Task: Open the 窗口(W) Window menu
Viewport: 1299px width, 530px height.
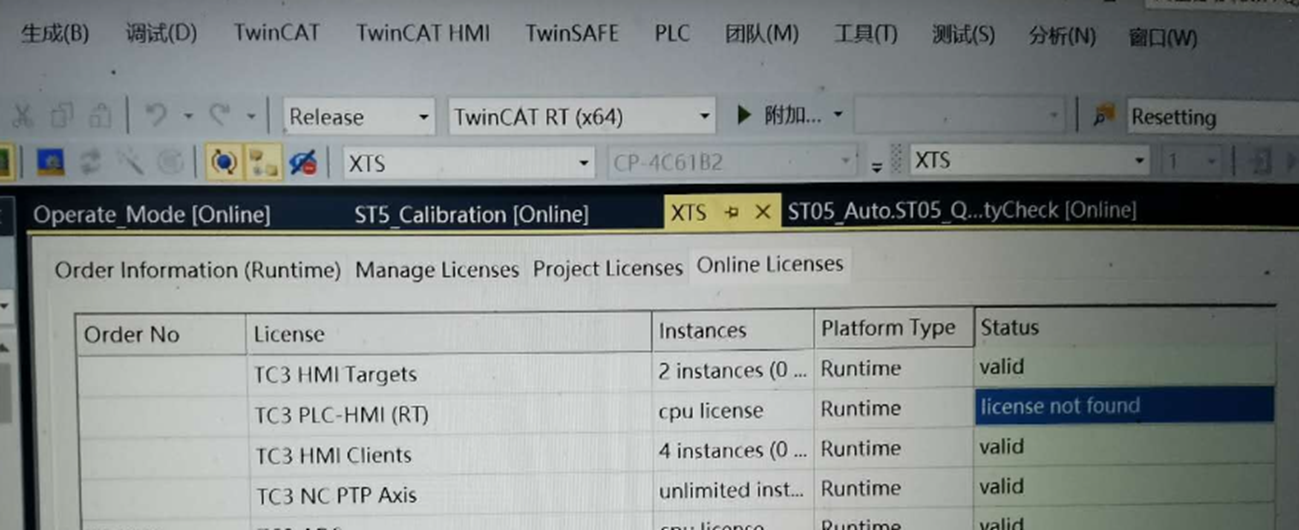Action: pos(1162,38)
